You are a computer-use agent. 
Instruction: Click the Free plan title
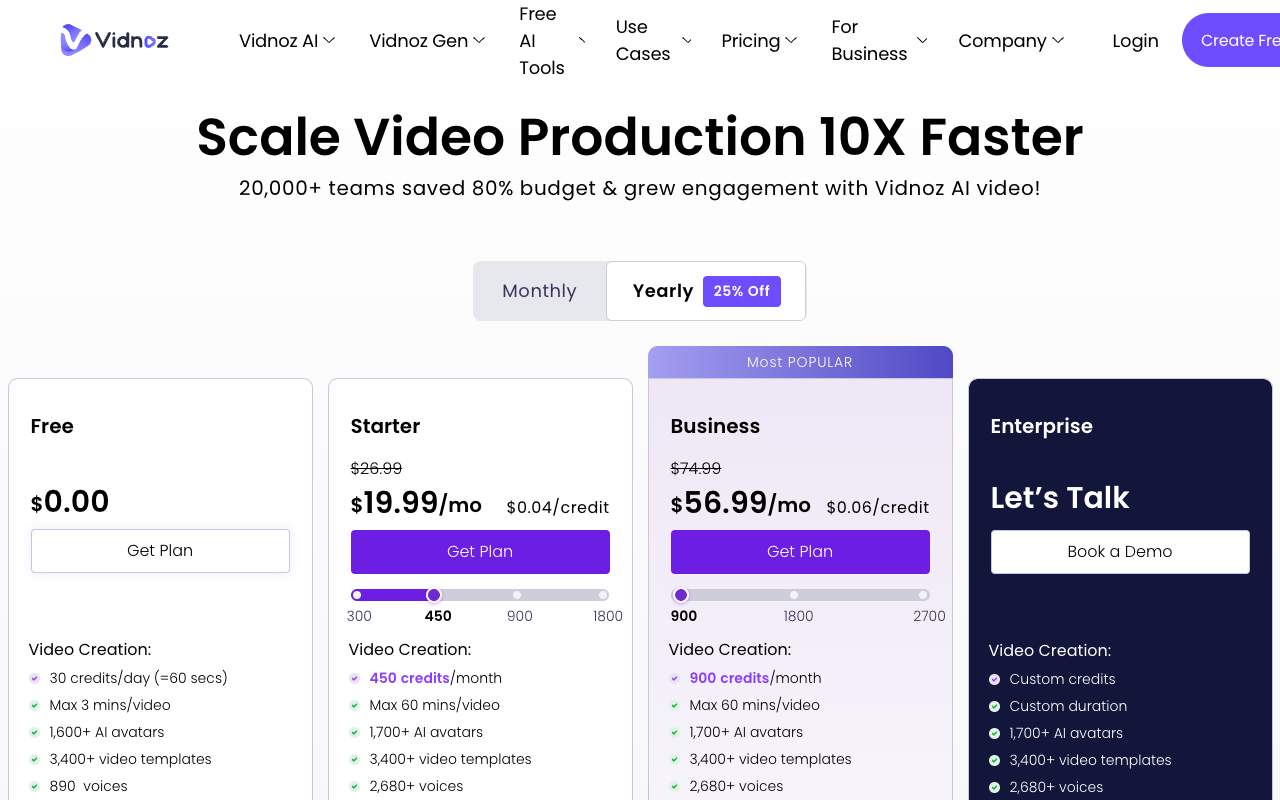(52, 426)
